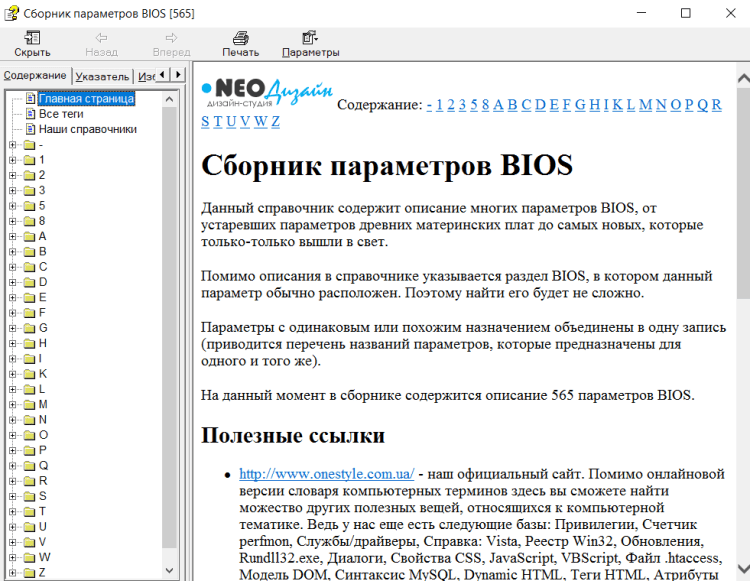The image size is (750, 581).
Task: Jump to letter A in Содержание links
Action: coord(498,104)
